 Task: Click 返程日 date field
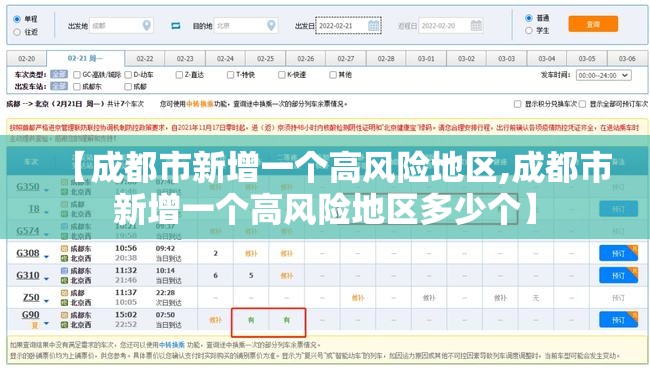coord(451,26)
